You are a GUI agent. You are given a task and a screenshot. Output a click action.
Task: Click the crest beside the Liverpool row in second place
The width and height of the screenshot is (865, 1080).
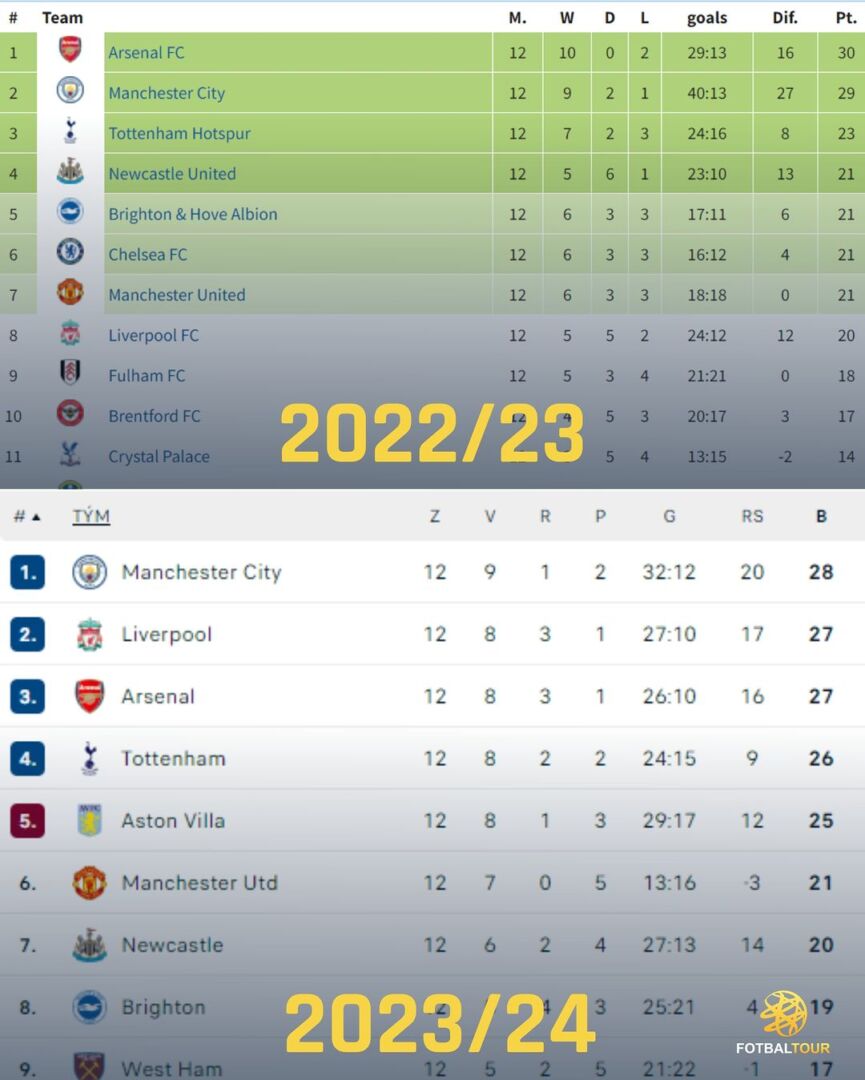[x=90, y=635]
